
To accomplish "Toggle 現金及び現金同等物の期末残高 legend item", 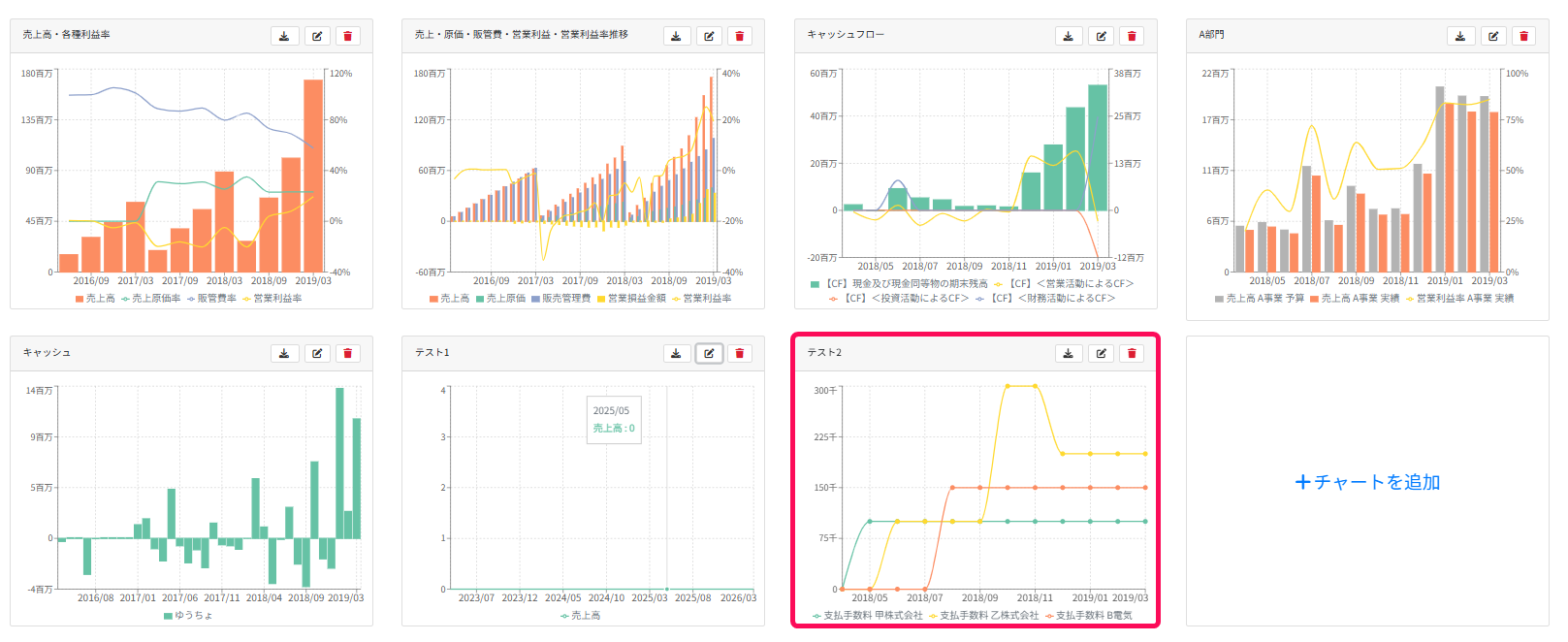I will pyautogui.click(x=899, y=284).
